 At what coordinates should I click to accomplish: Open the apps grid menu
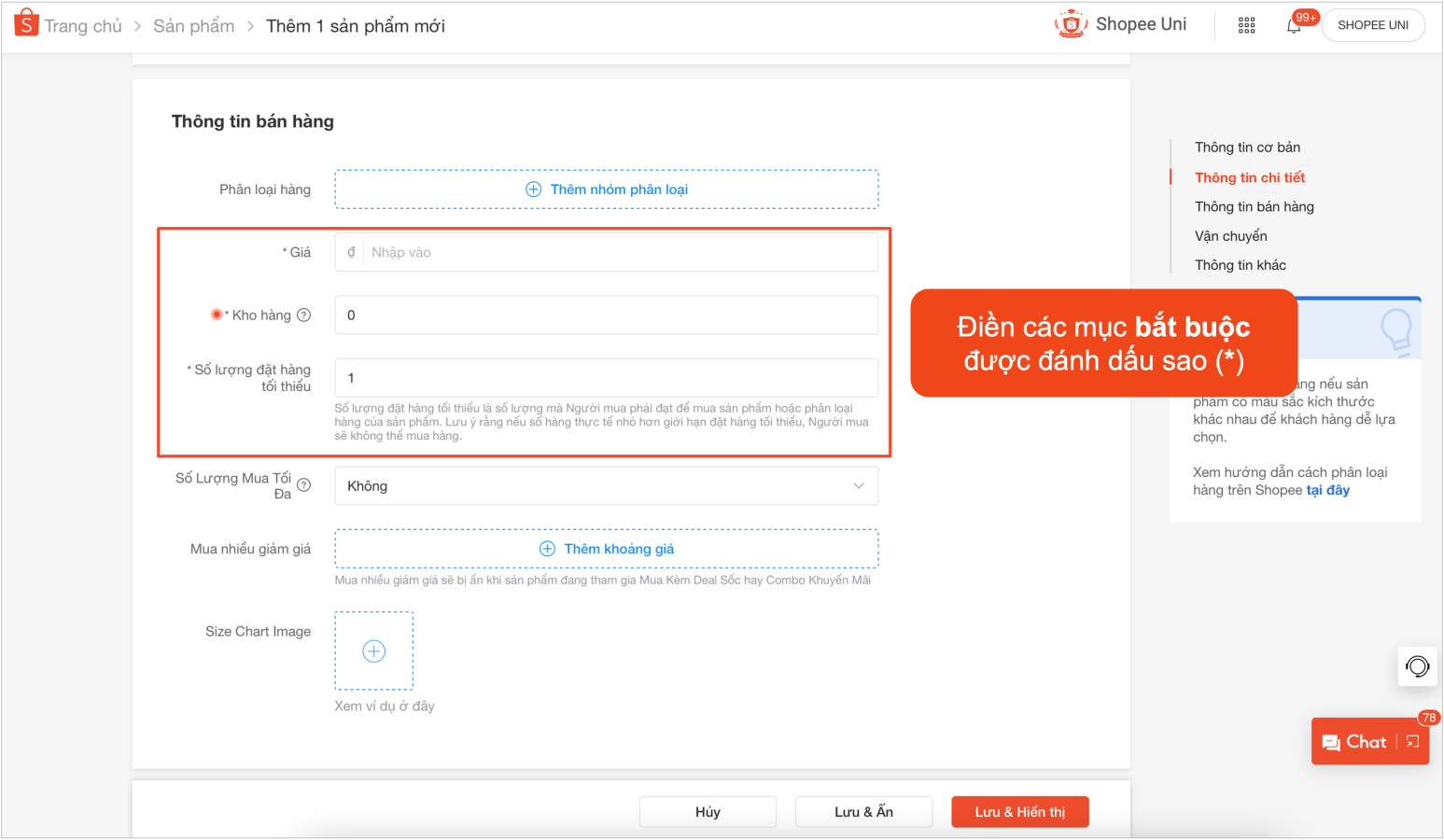pos(1246,25)
